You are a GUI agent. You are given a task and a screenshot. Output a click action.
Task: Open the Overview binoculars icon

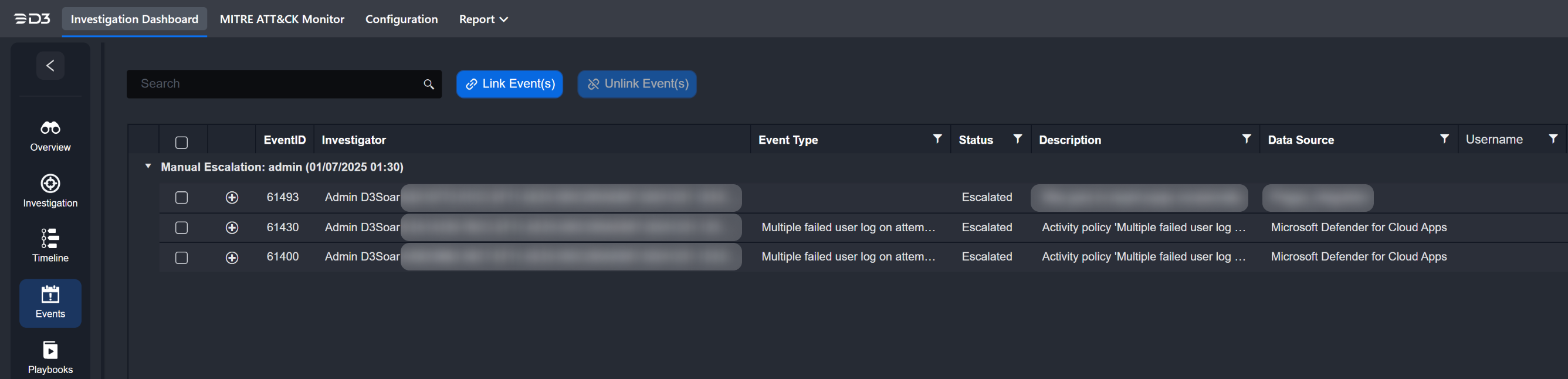(x=50, y=128)
